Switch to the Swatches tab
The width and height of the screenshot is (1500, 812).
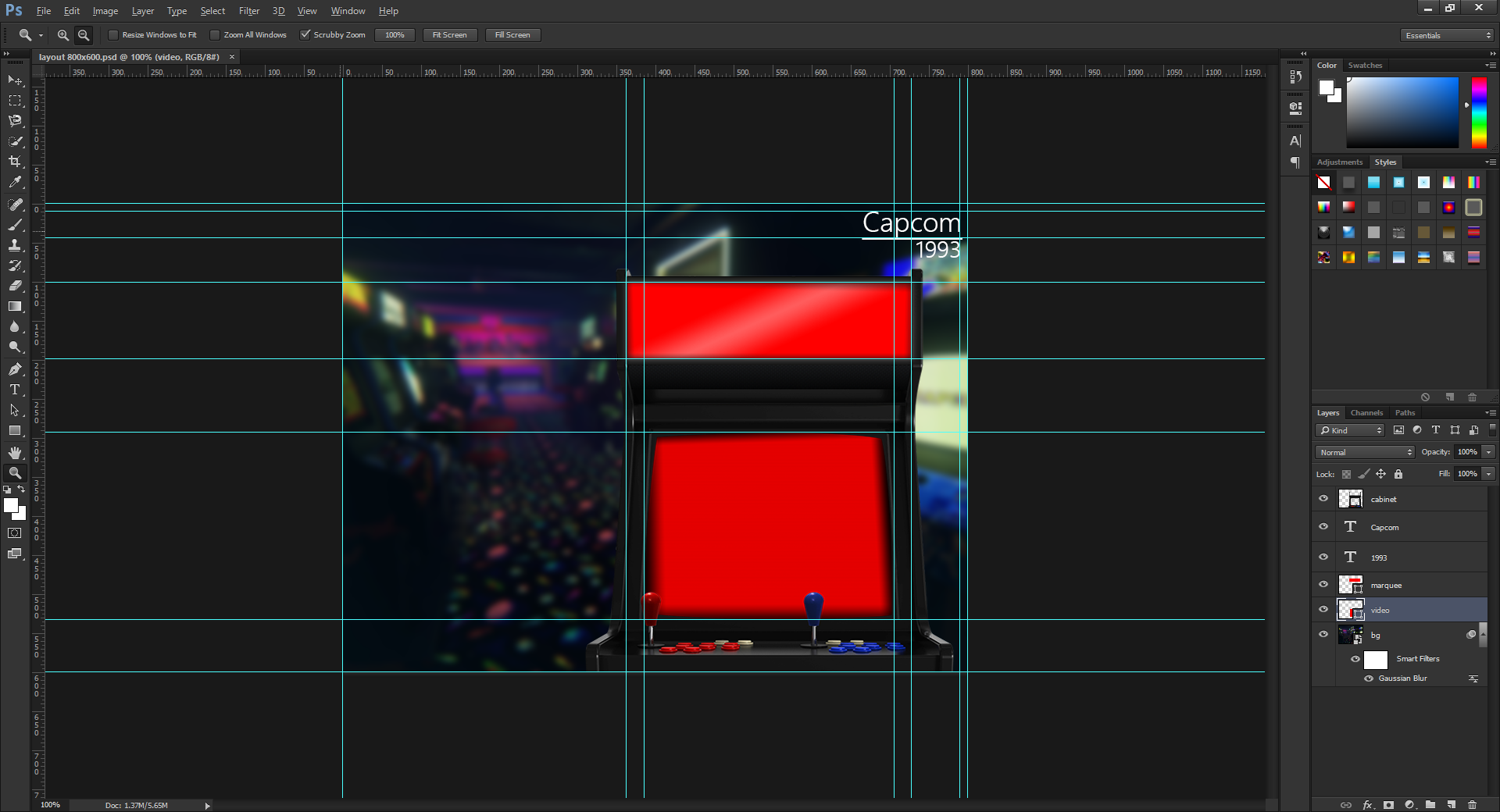[1365, 66]
